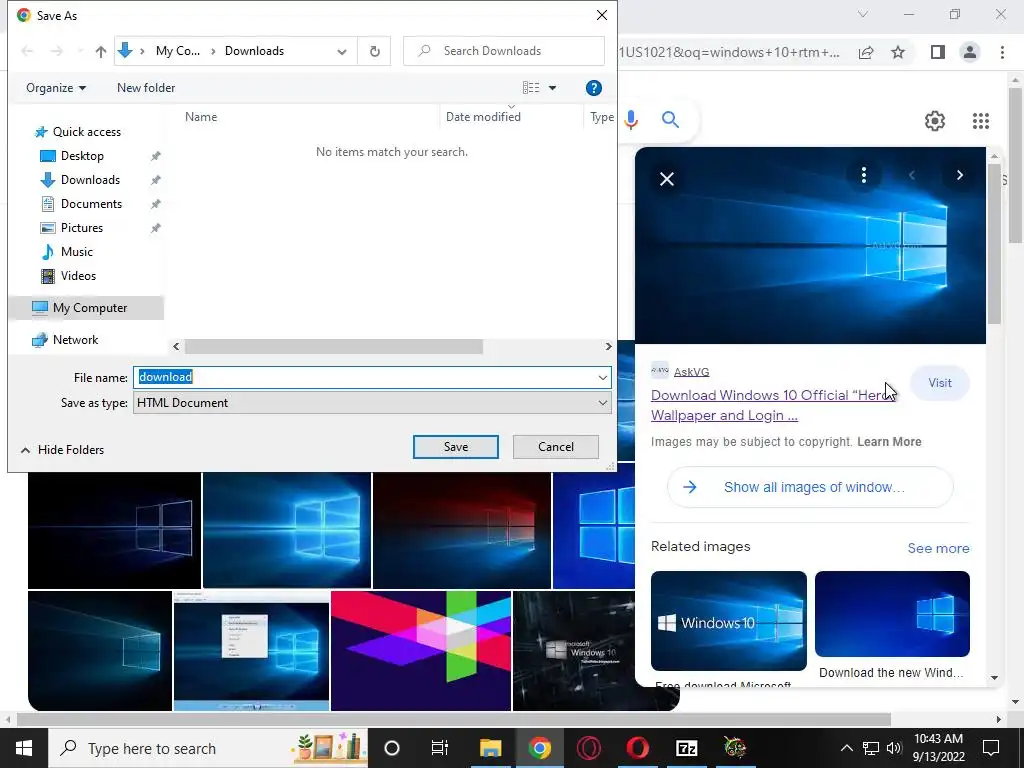The height and width of the screenshot is (768, 1024).
Task: Open Organize menu
Action: pos(56,88)
